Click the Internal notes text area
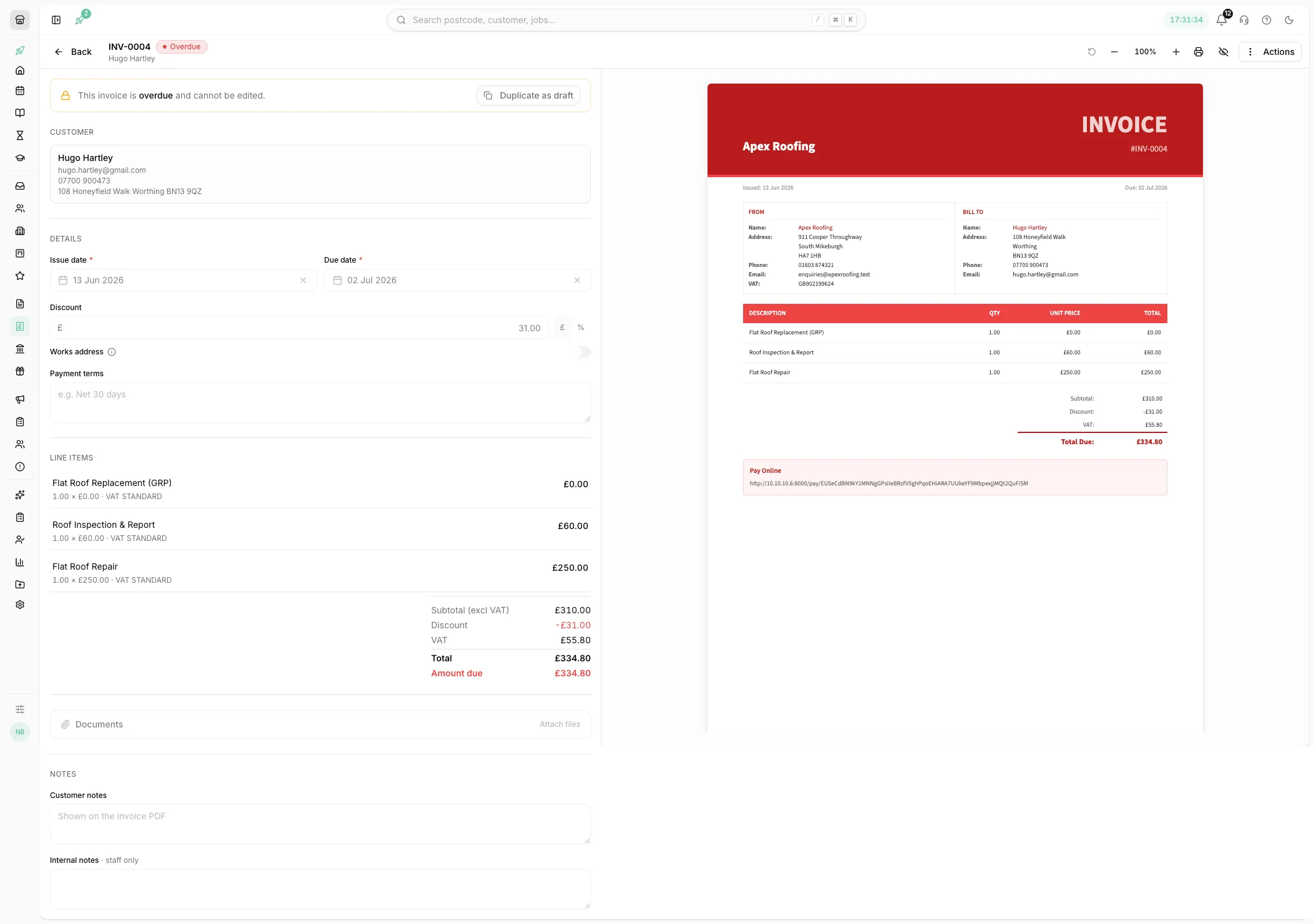Viewport: 1314px width, 924px height. point(320,889)
